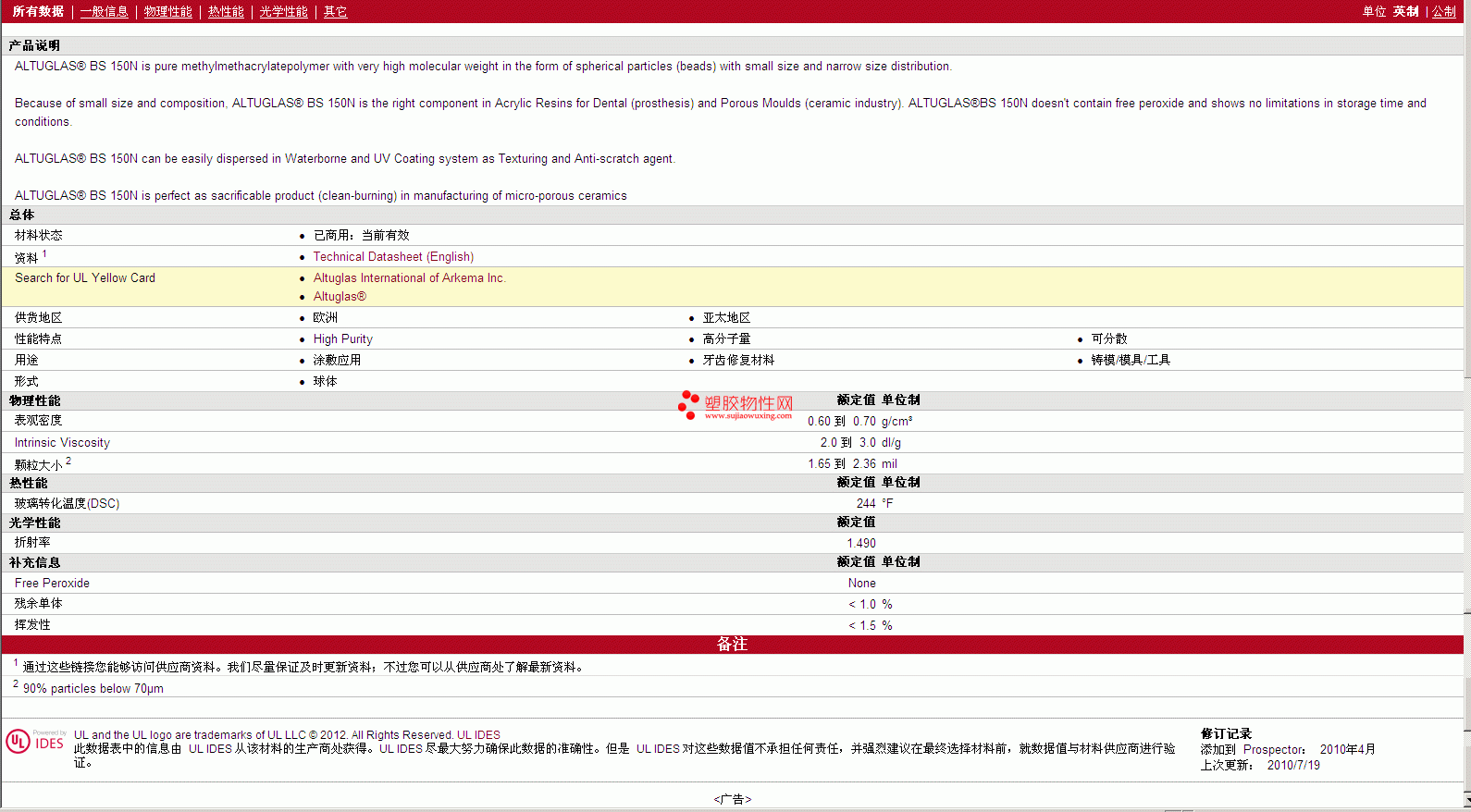Switch units to 公制

pos(1444,11)
